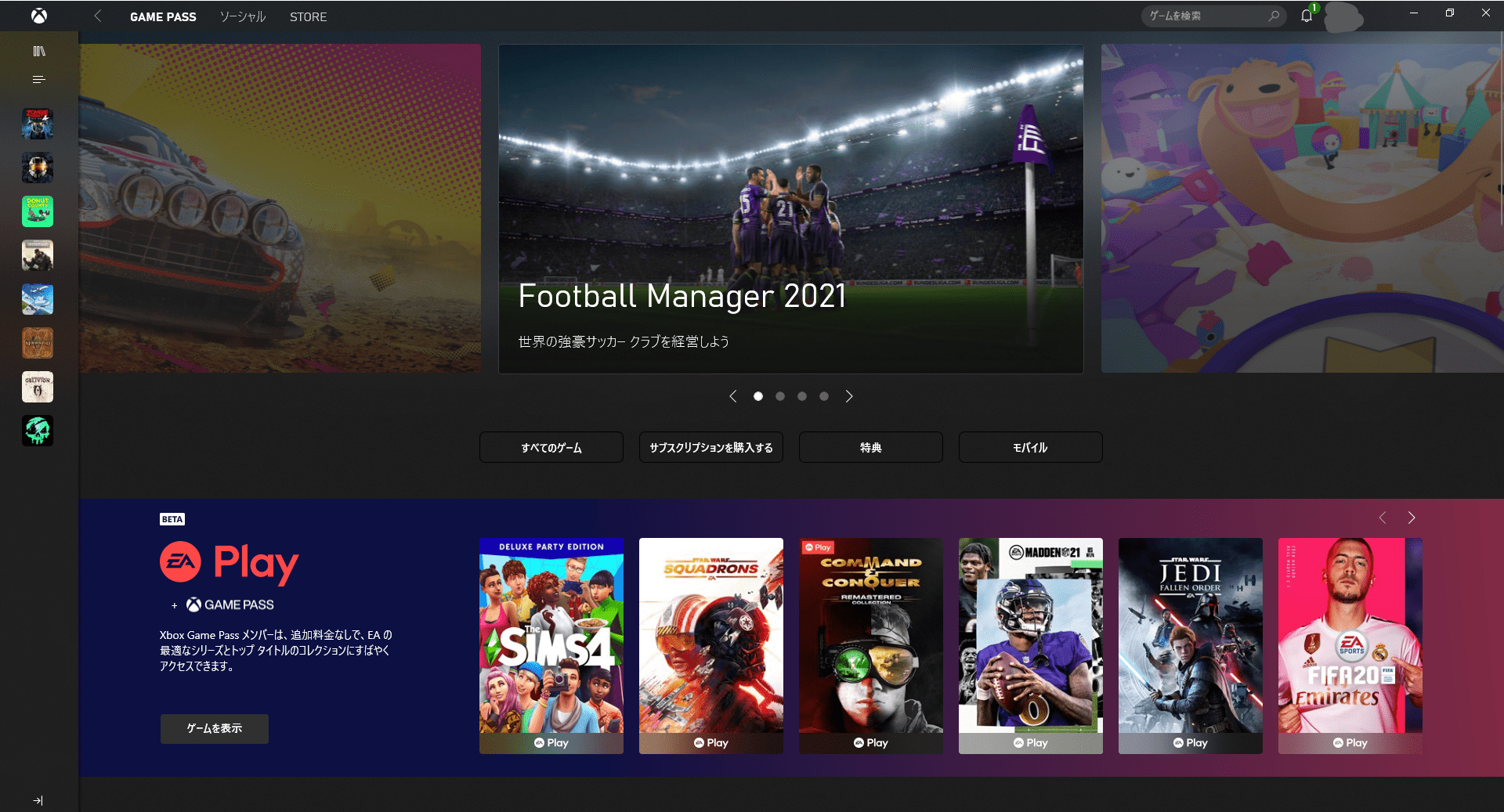Open Morrowind sidebar shortcut
This screenshot has height=812, width=1504.
tap(38, 343)
